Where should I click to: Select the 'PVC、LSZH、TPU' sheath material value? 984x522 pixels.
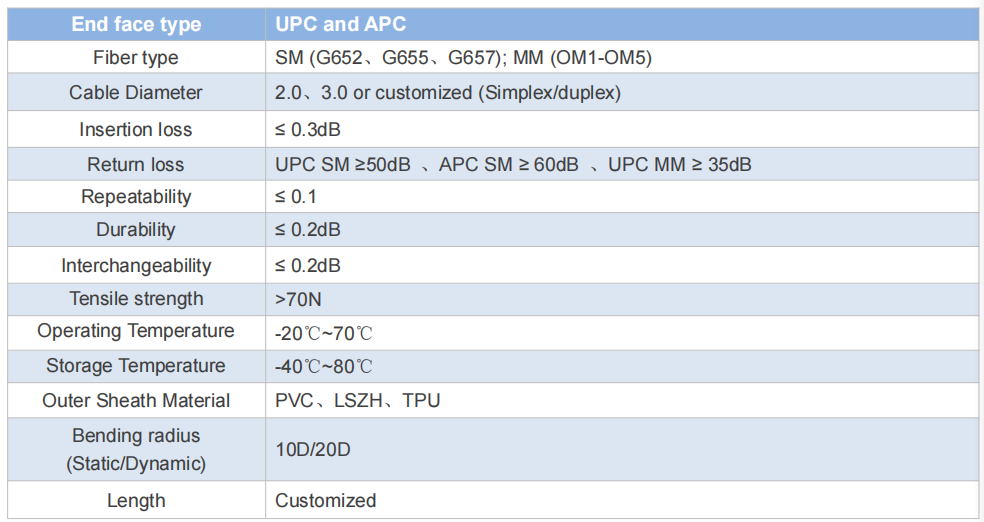[x=358, y=401]
